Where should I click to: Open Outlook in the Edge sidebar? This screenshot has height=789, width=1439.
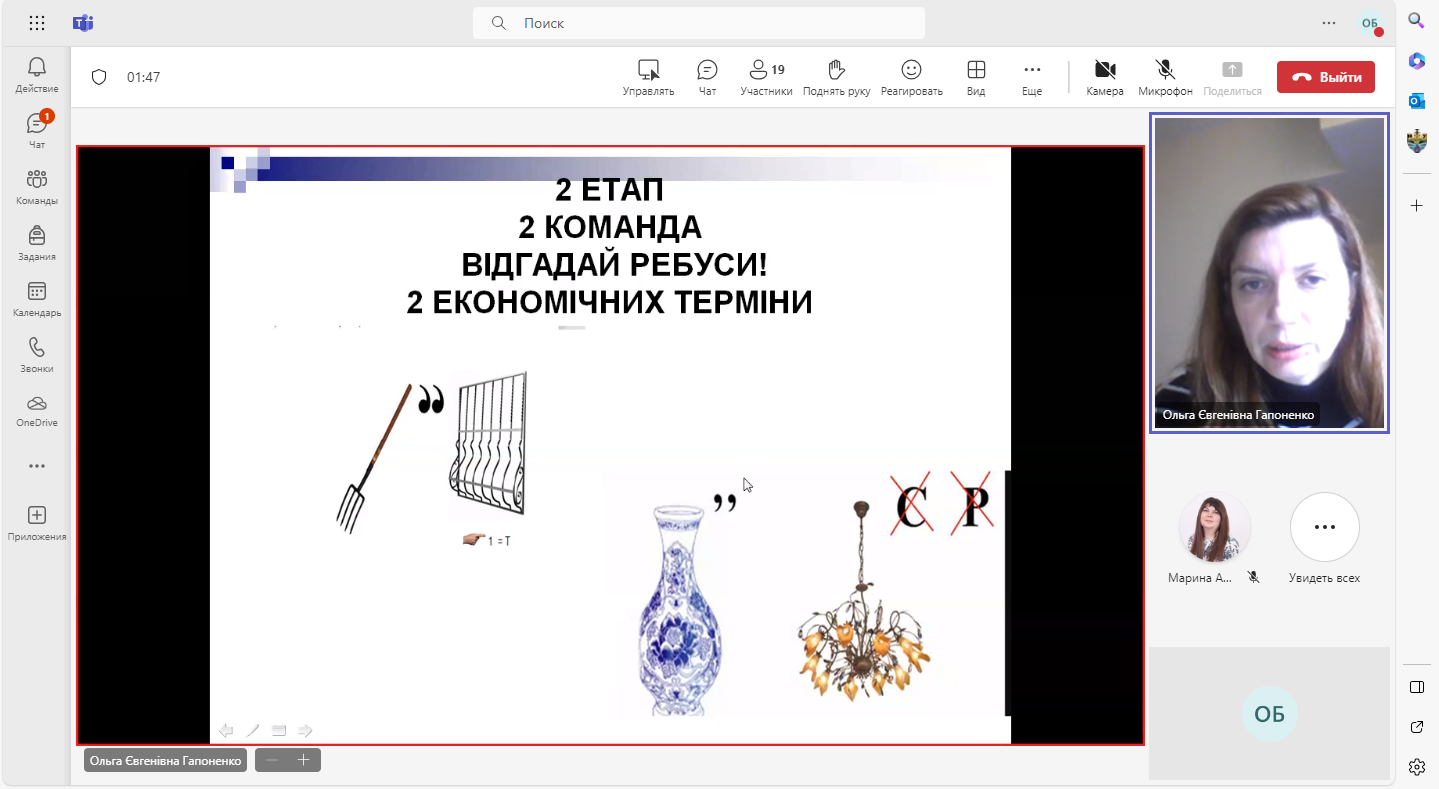1416,100
